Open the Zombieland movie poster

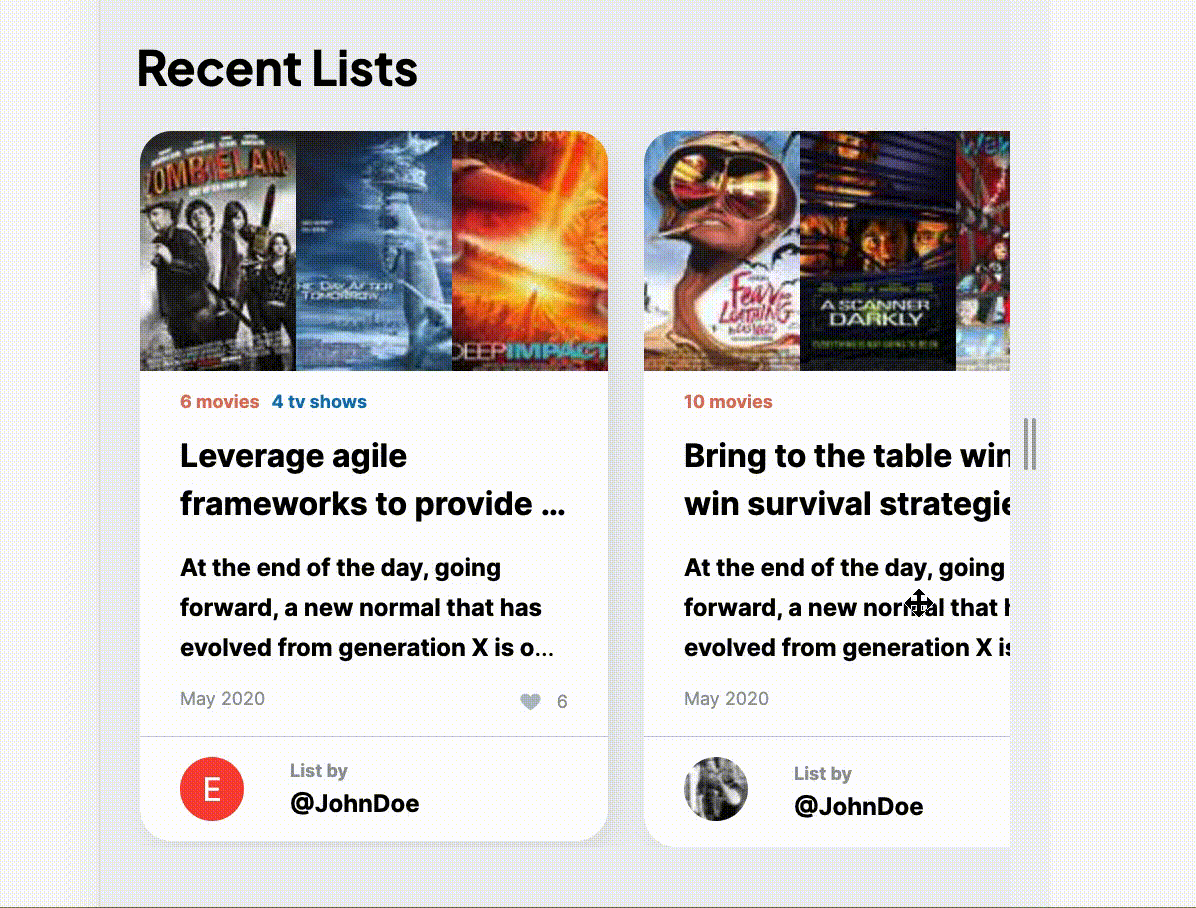point(218,251)
